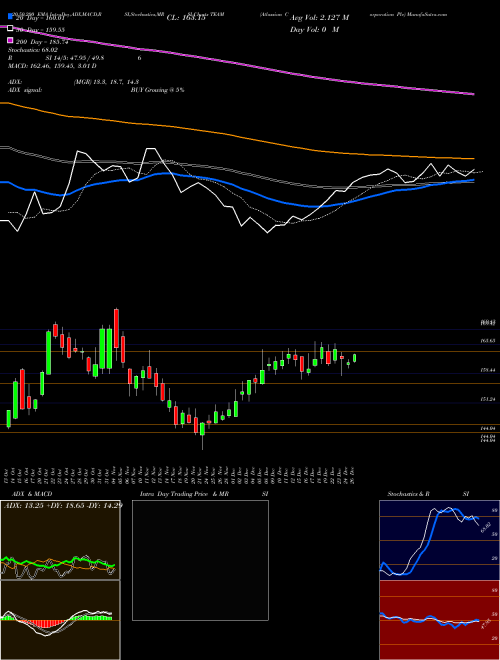This screenshot has height=660, width=500.
Task: Click the last green candlestick on the chart
Action: [354, 358]
